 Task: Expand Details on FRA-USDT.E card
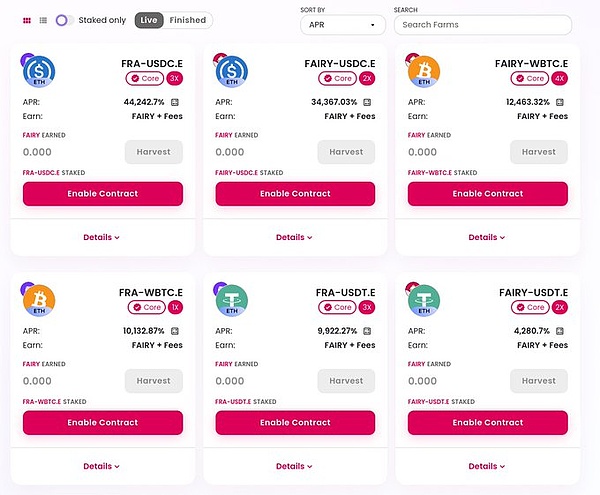click(294, 466)
